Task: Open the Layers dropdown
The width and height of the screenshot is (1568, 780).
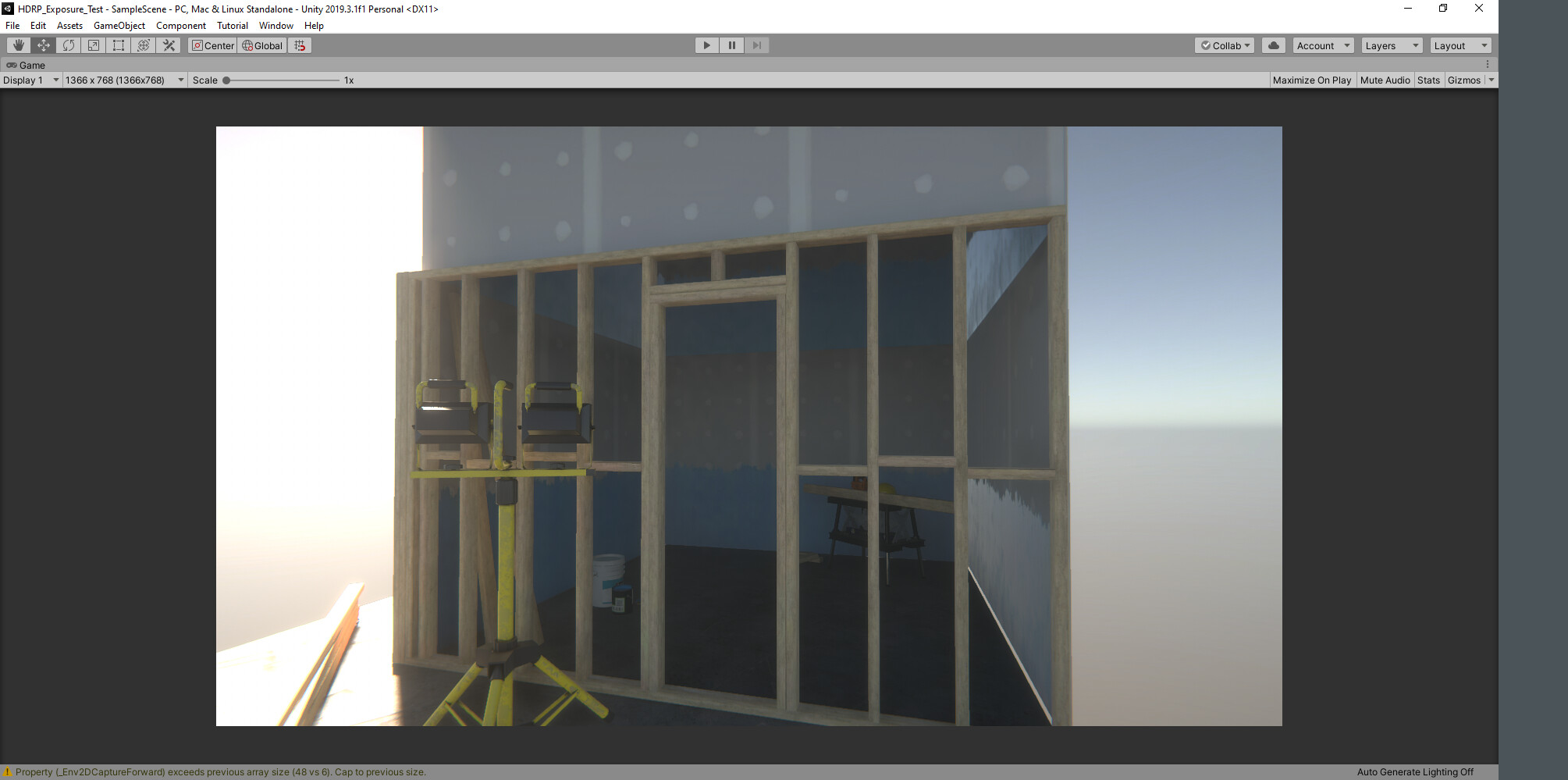Action: (x=1390, y=45)
